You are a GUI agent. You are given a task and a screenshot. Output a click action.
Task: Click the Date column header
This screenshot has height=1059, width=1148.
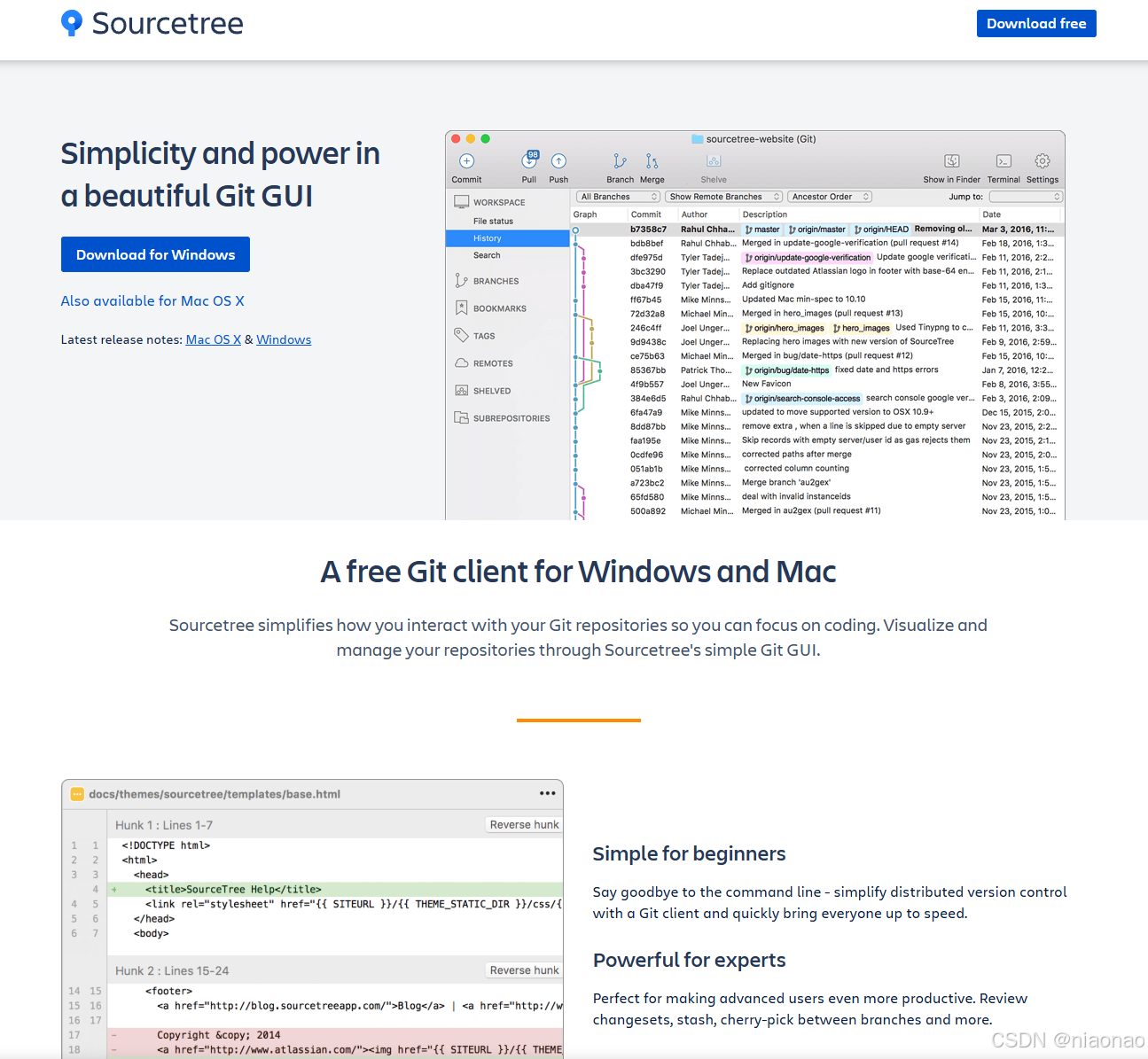pos(992,214)
